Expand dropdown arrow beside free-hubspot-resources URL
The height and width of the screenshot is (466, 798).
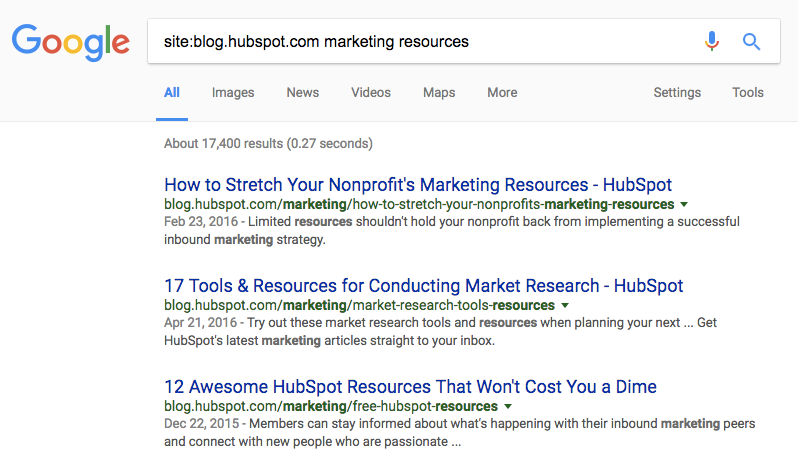[508, 407]
